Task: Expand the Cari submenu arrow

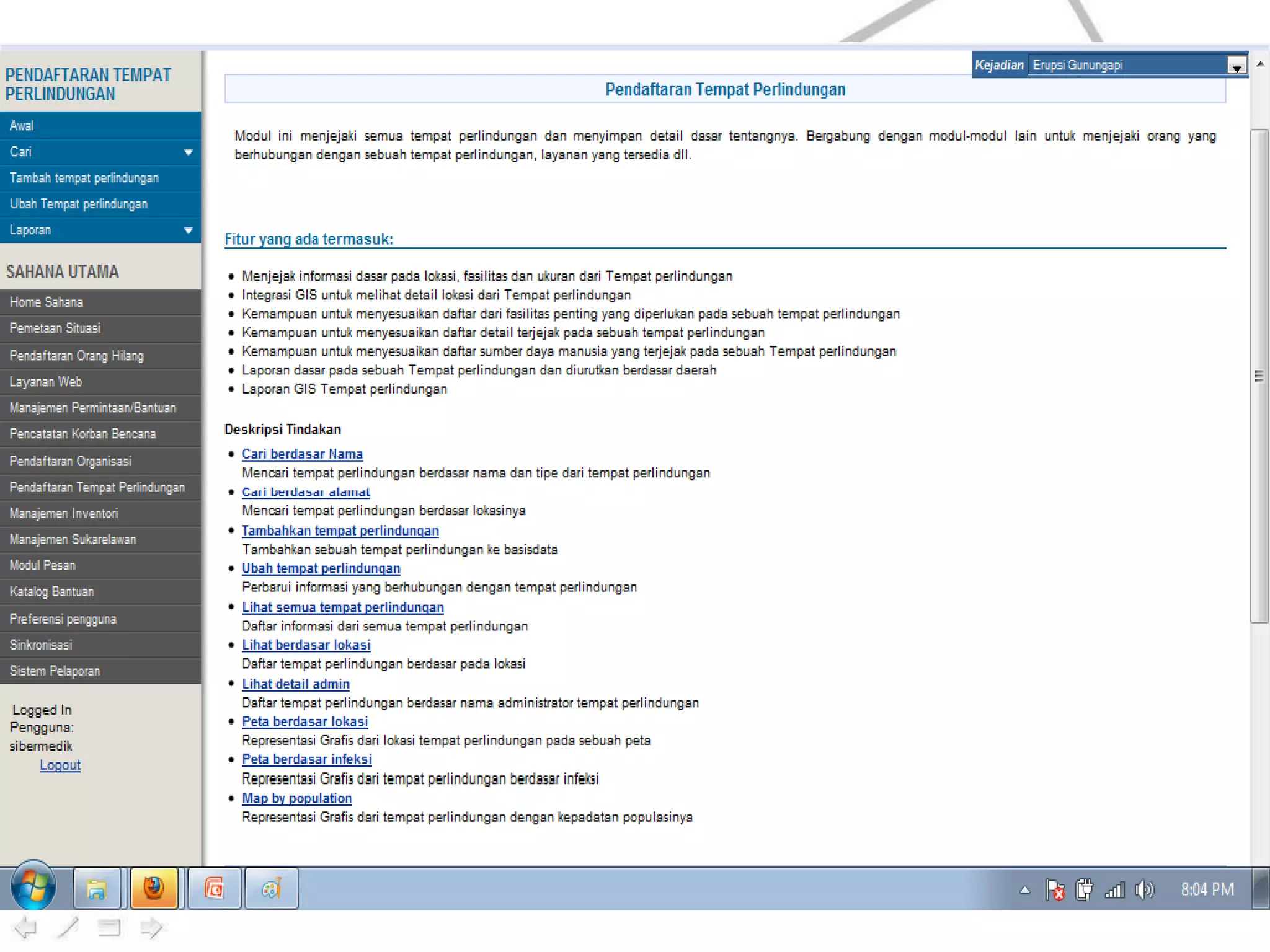Action: [x=188, y=152]
